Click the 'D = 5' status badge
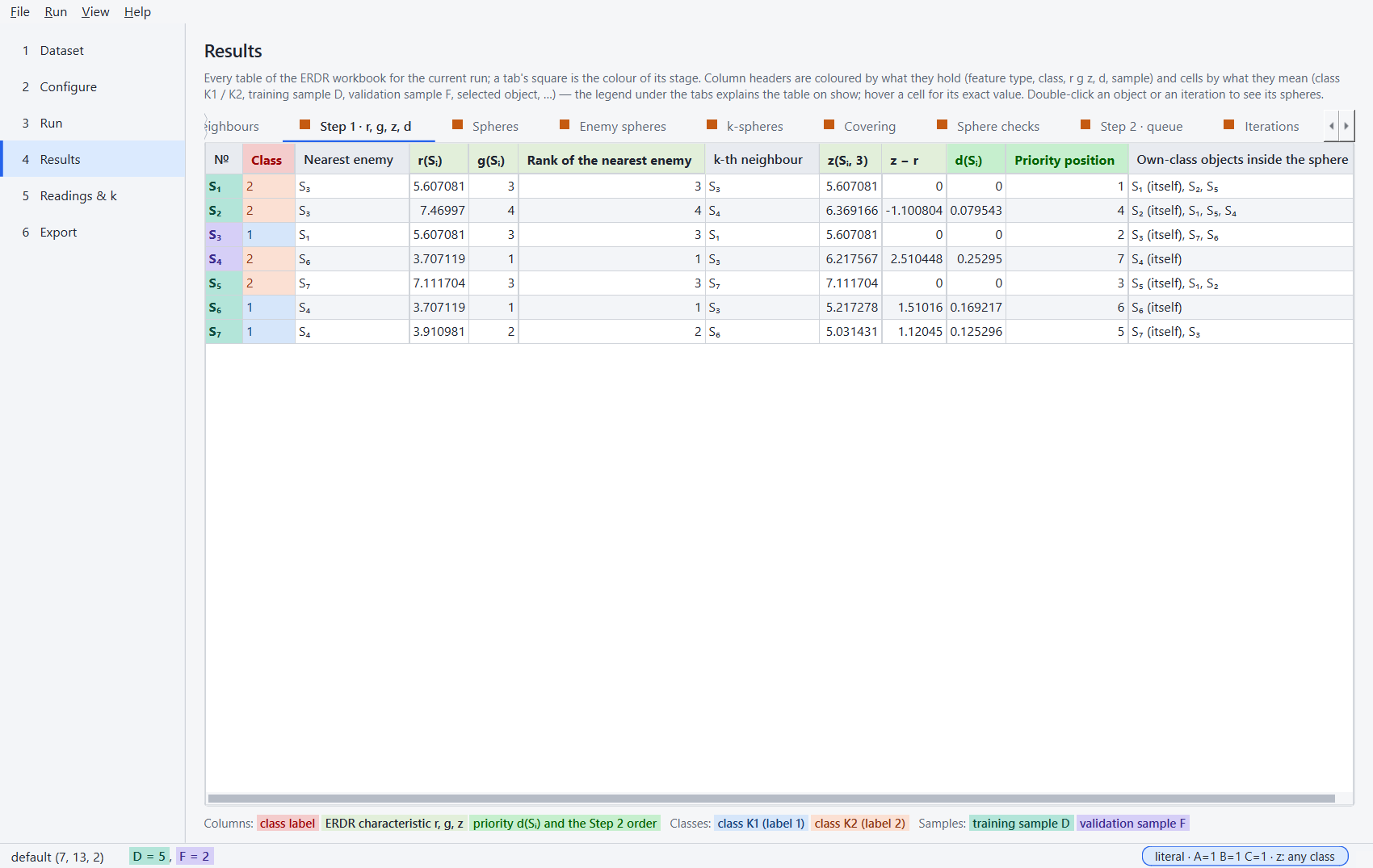1373x868 pixels. click(x=149, y=856)
